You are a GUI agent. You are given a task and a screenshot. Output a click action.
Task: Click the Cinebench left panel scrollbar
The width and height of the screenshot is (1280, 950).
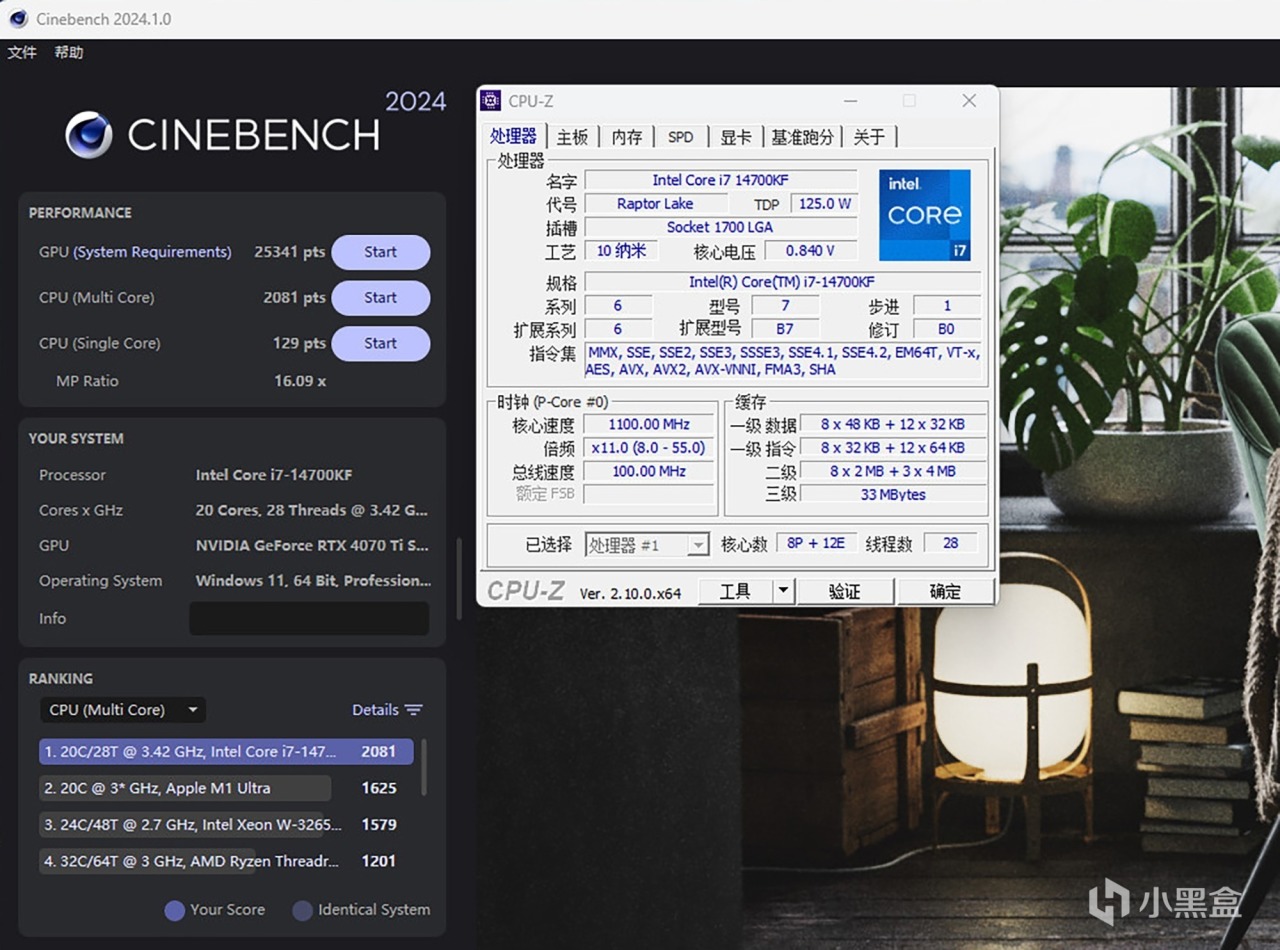[x=459, y=580]
